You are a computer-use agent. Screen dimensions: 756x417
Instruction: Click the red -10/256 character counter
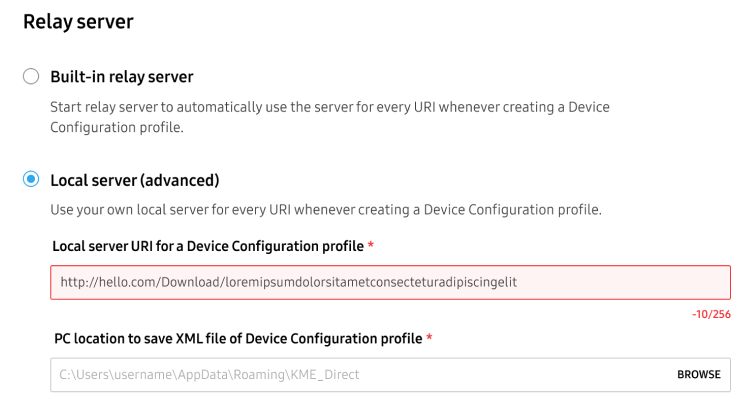click(711, 314)
